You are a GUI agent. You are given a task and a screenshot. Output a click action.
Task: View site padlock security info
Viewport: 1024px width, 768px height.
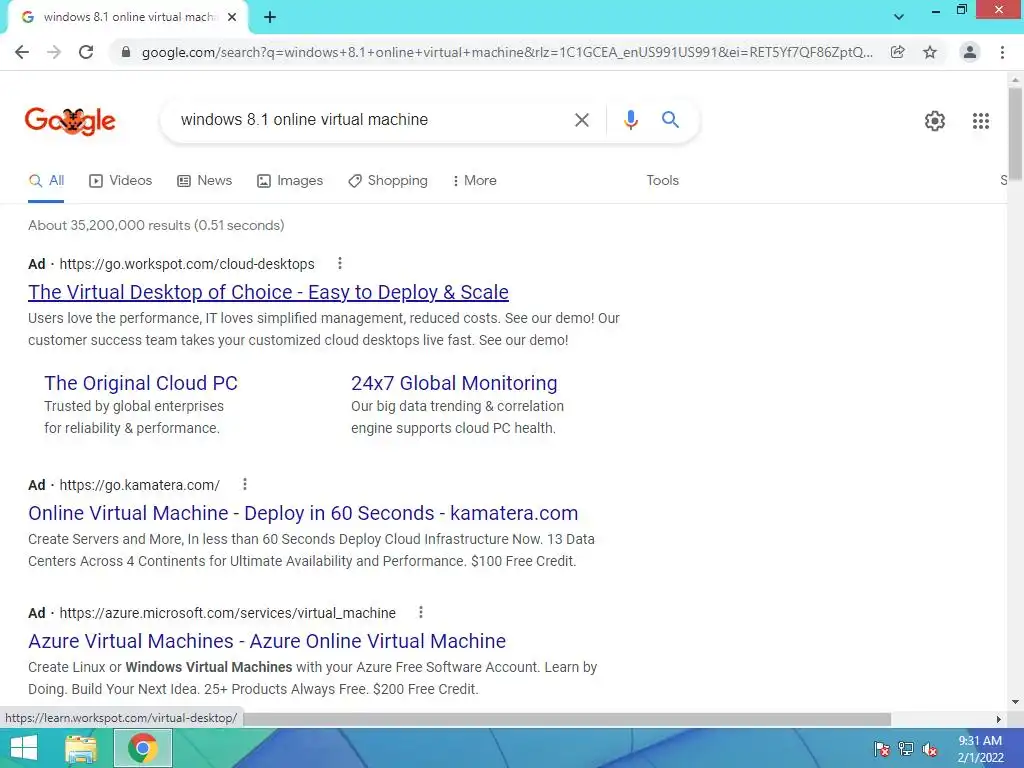[x=126, y=52]
